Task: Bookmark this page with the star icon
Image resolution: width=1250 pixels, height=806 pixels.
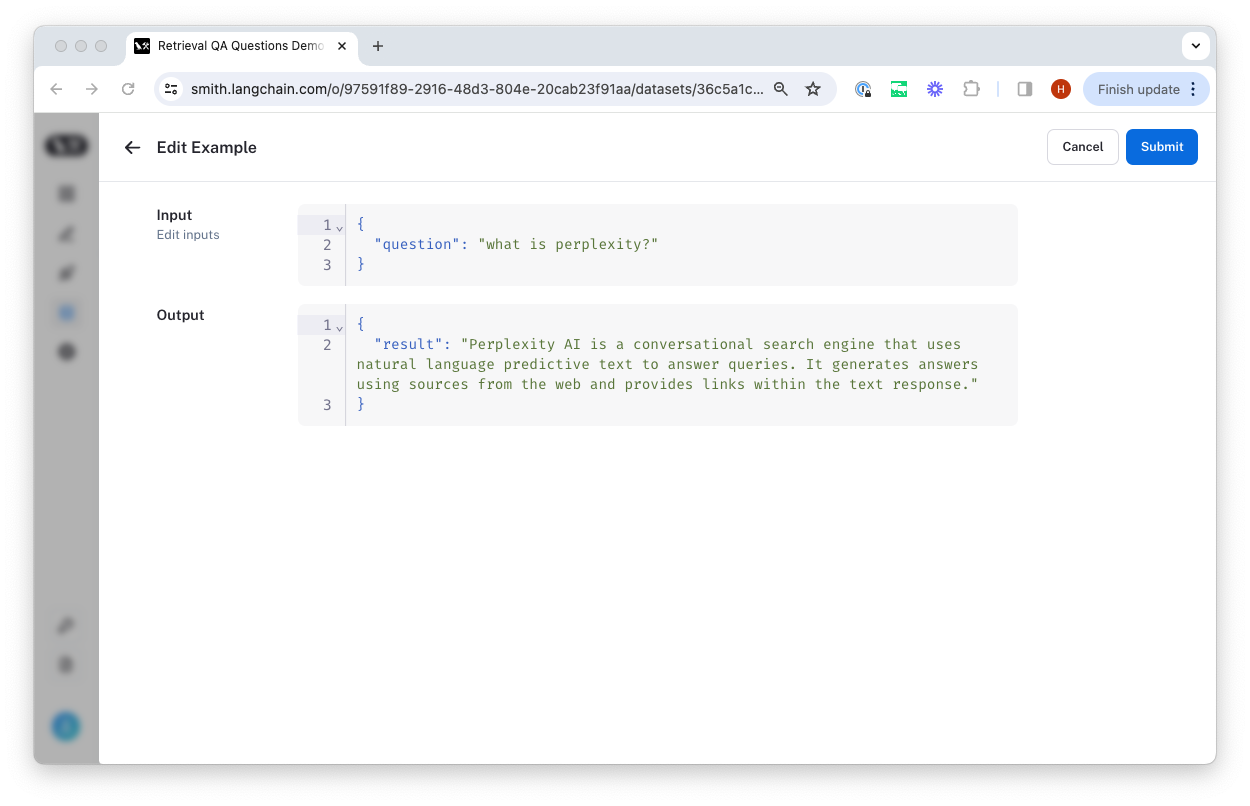Action: tap(813, 89)
